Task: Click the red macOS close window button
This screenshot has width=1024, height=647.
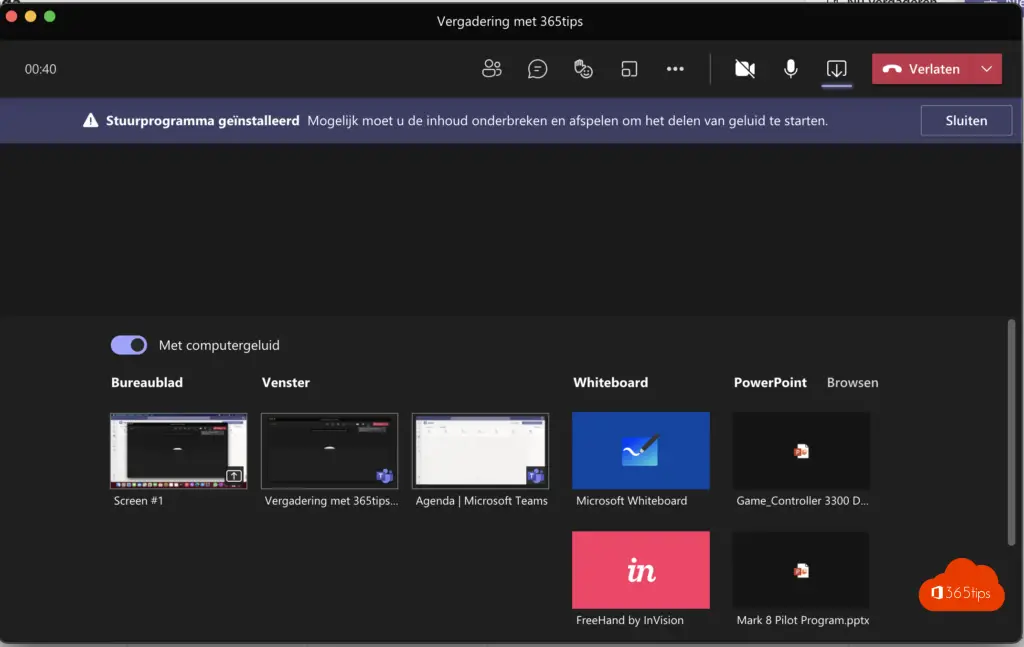Action: coord(11,16)
